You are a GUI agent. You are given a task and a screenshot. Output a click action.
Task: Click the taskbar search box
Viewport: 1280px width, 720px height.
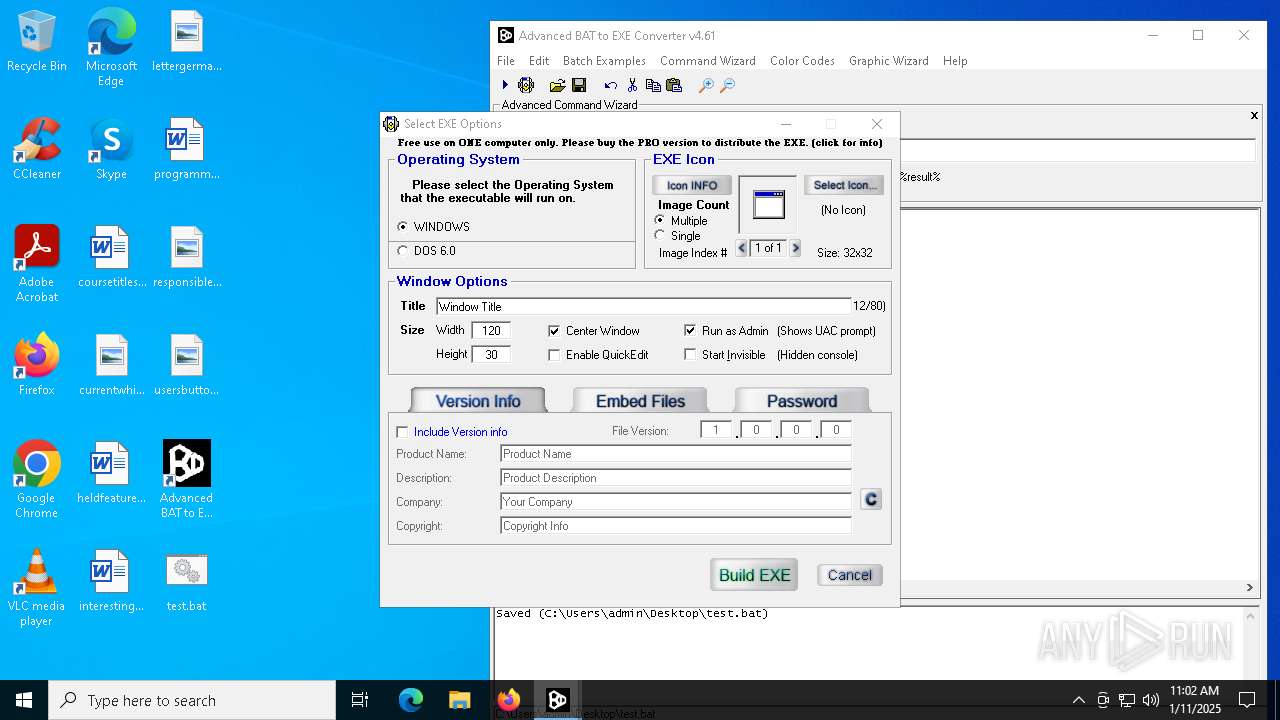pyautogui.click(x=192, y=700)
